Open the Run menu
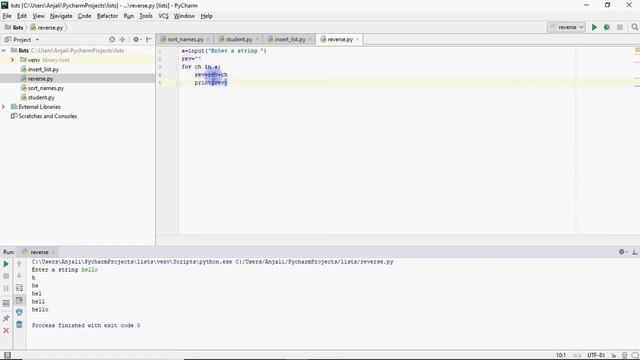 click(129, 16)
